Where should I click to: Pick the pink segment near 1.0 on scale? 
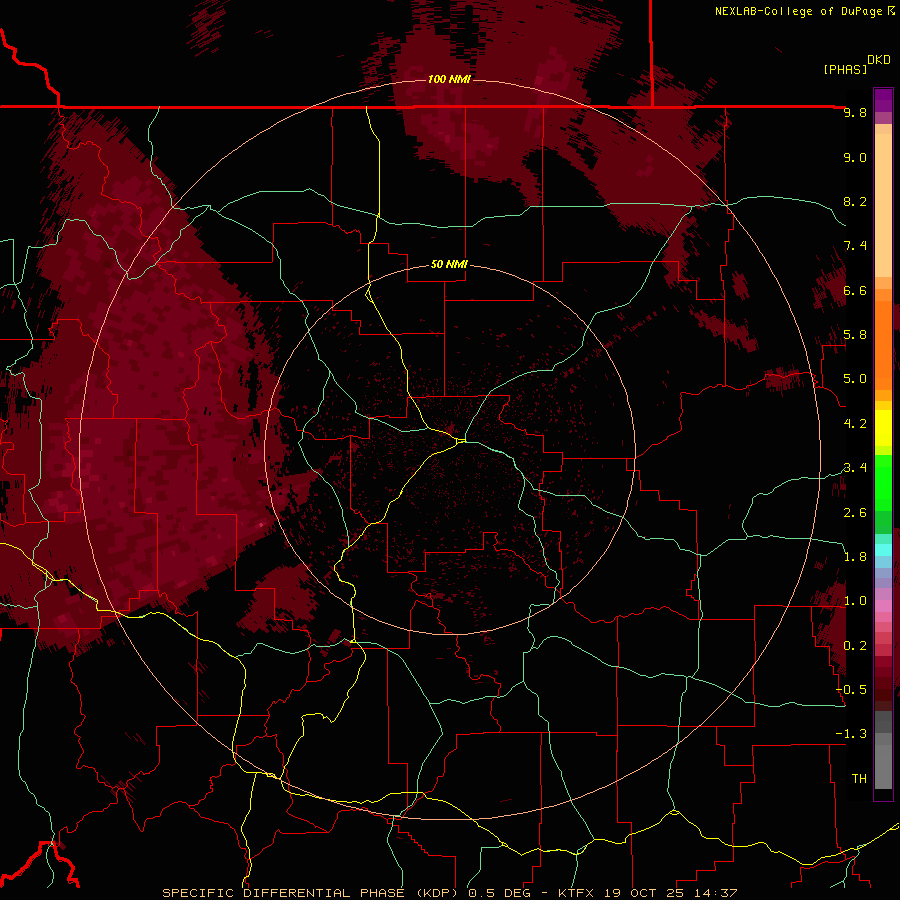(883, 606)
